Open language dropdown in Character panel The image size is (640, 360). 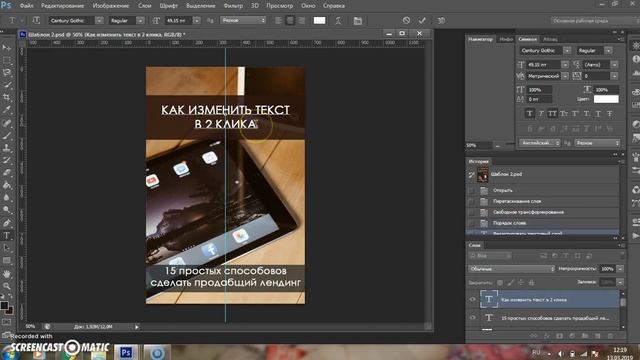click(x=540, y=143)
